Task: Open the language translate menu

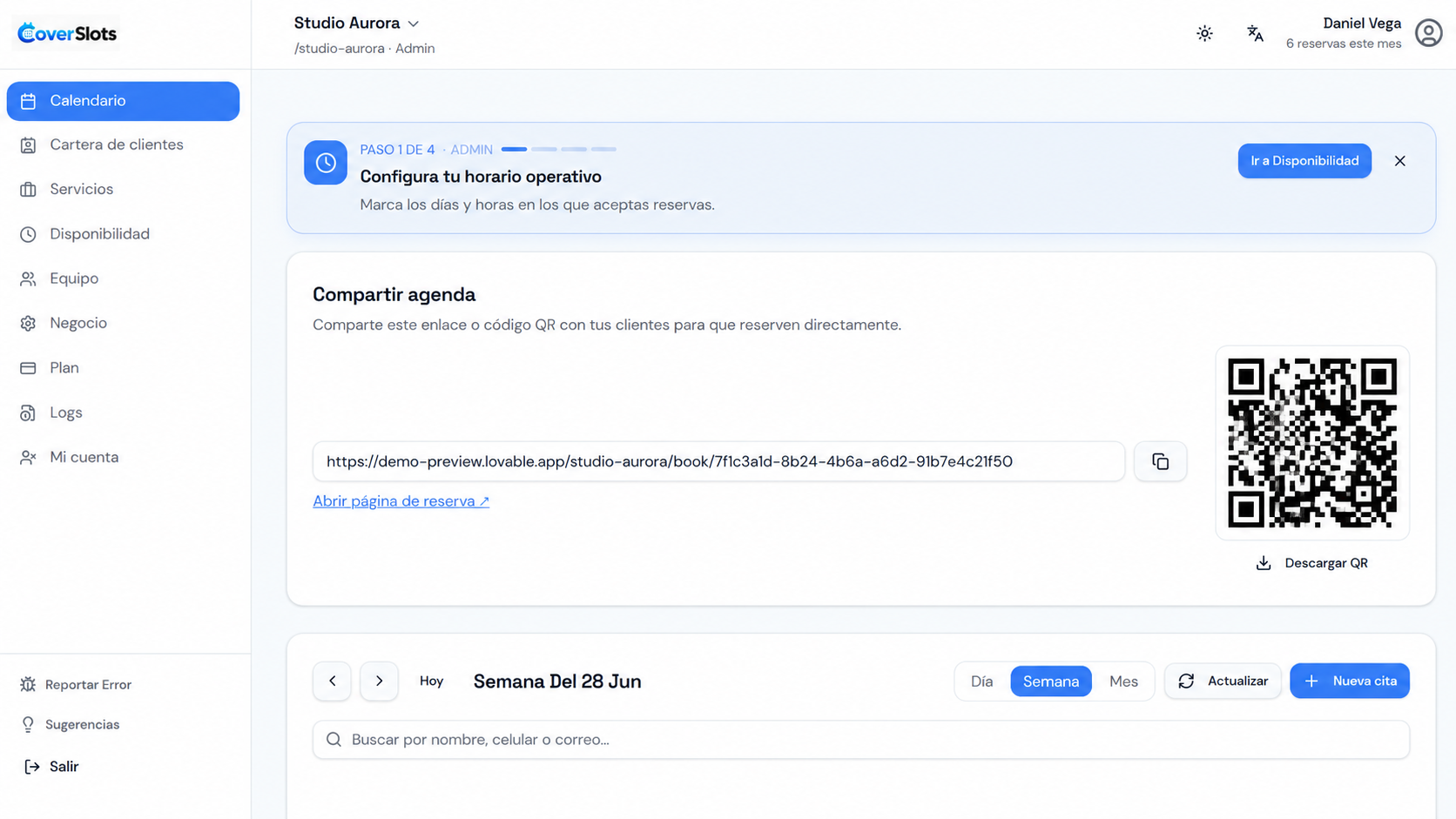Action: click(1255, 34)
